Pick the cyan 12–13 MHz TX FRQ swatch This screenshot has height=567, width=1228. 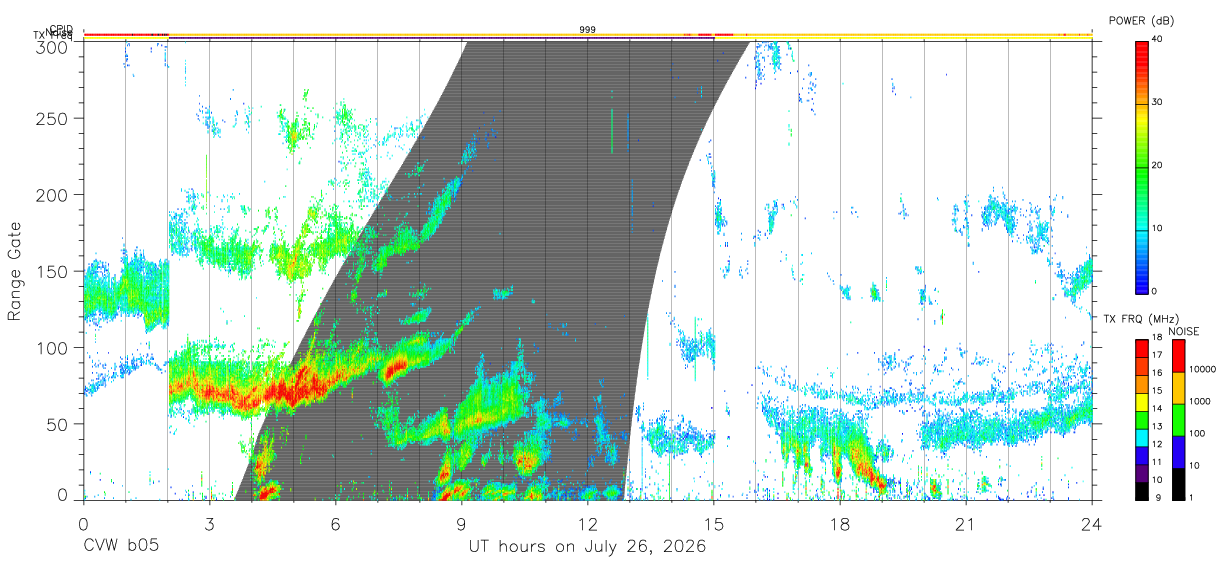point(1141,438)
